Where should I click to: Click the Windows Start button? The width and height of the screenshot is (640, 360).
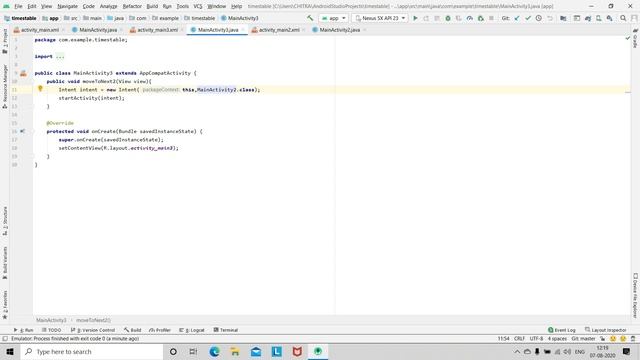10,351
